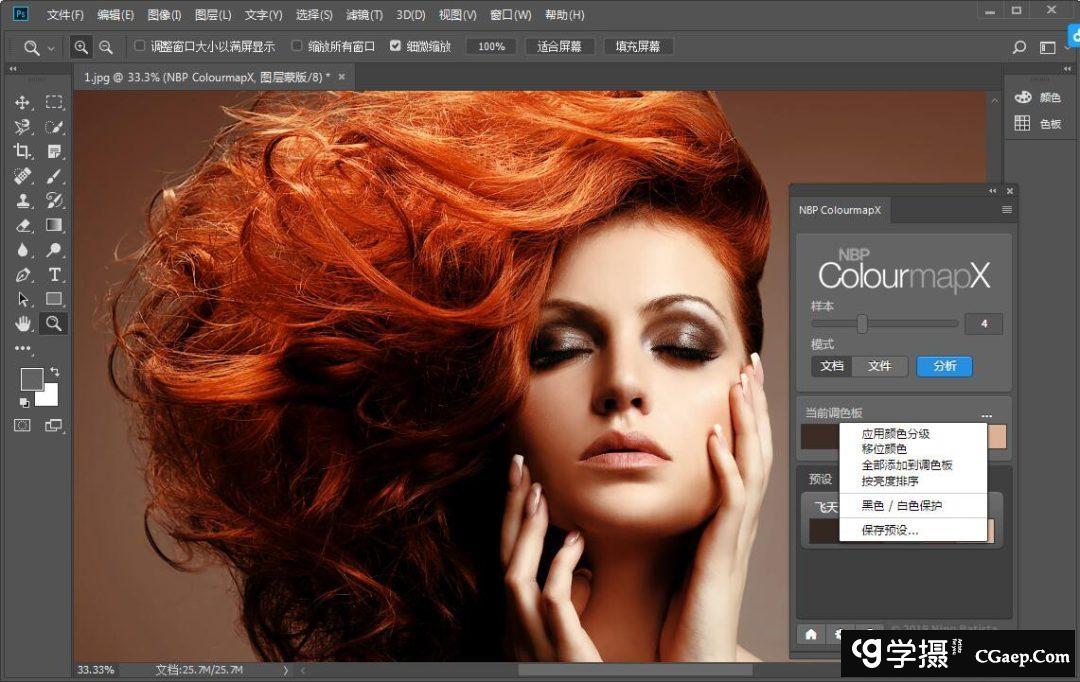
Task: Click the three-dot menu beside 当前调色板
Action: tap(986, 415)
